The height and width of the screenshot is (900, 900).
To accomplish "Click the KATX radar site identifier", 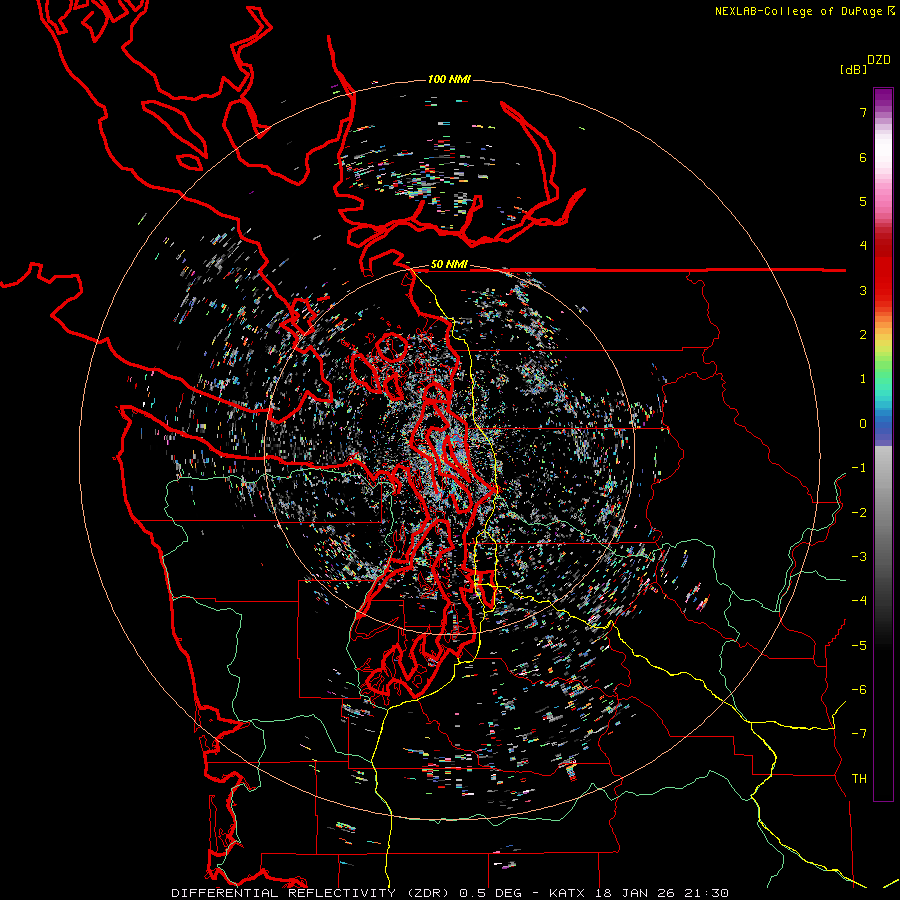I will tap(567, 893).
